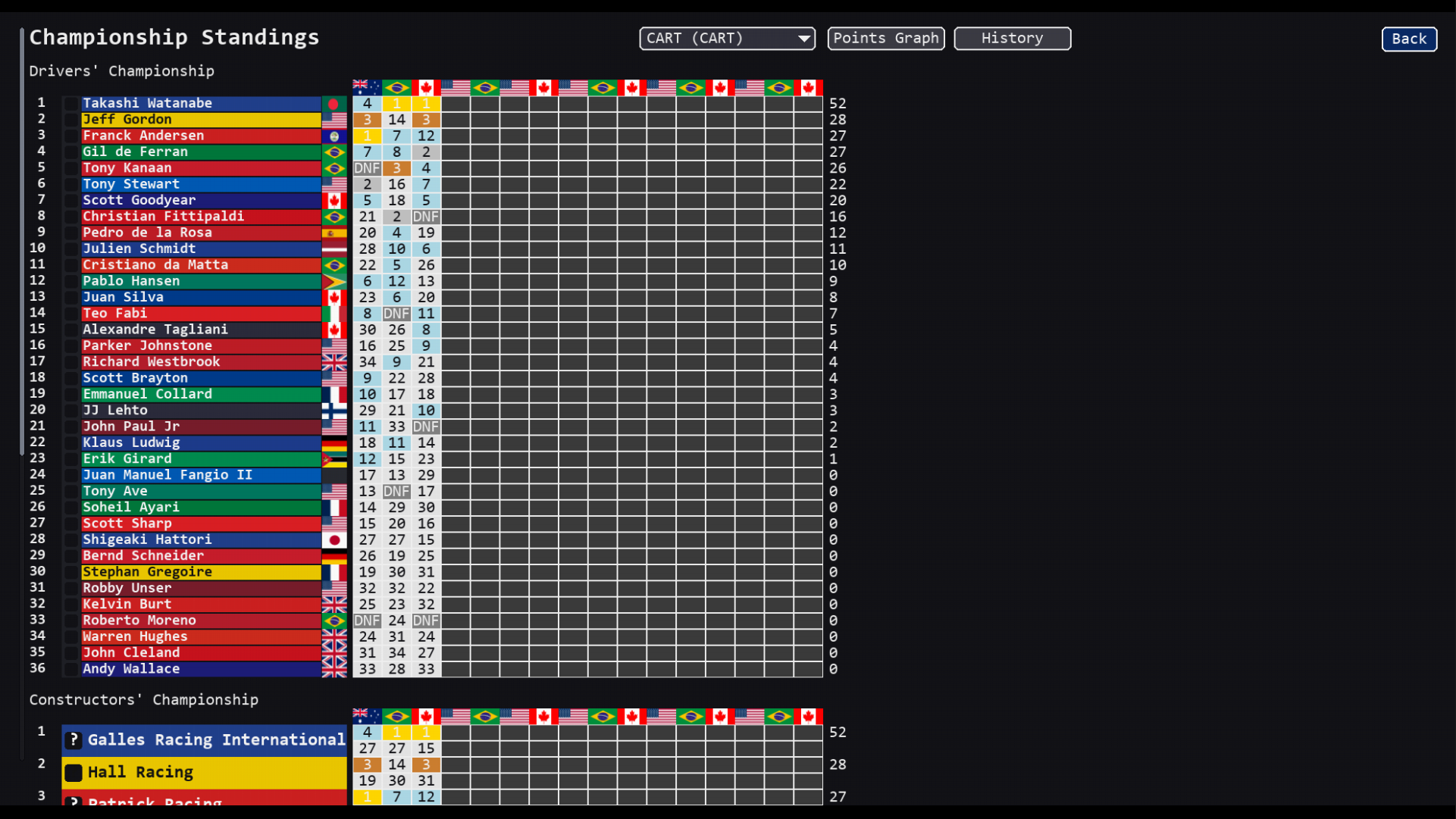Click Franck Andersen's nationality flag
The image size is (1456, 819).
tap(334, 136)
